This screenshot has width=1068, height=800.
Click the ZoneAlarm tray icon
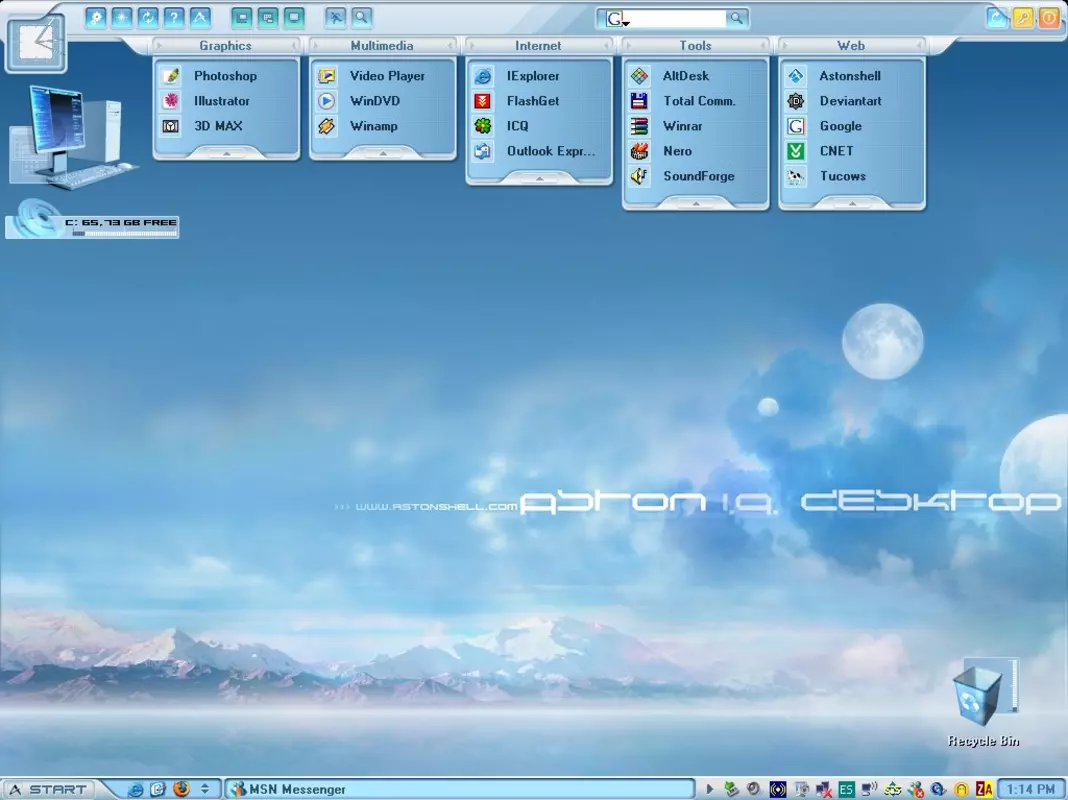click(984, 789)
